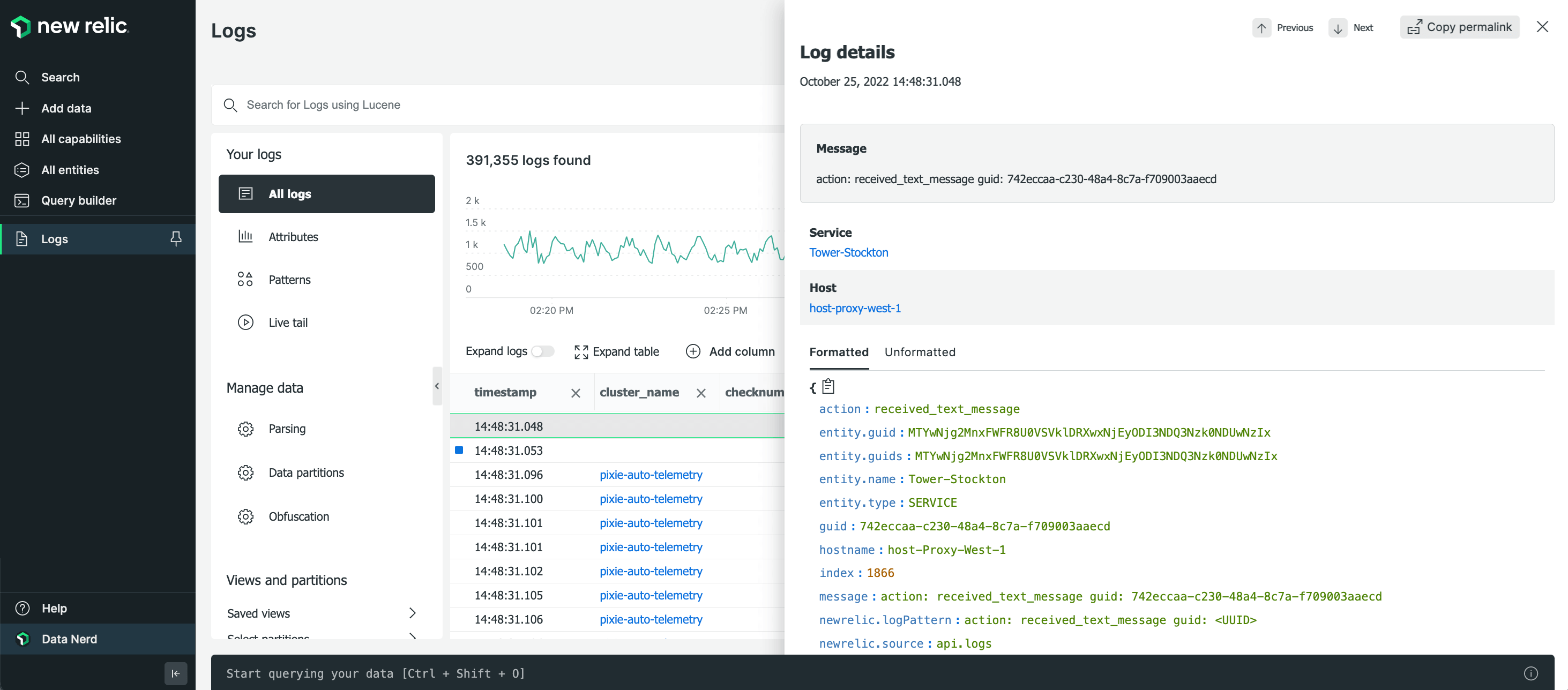Screen dimensions: 1568x690
Task: Open pixie-auto-telemetry link at 14:48:31.096
Action: click(651, 475)
